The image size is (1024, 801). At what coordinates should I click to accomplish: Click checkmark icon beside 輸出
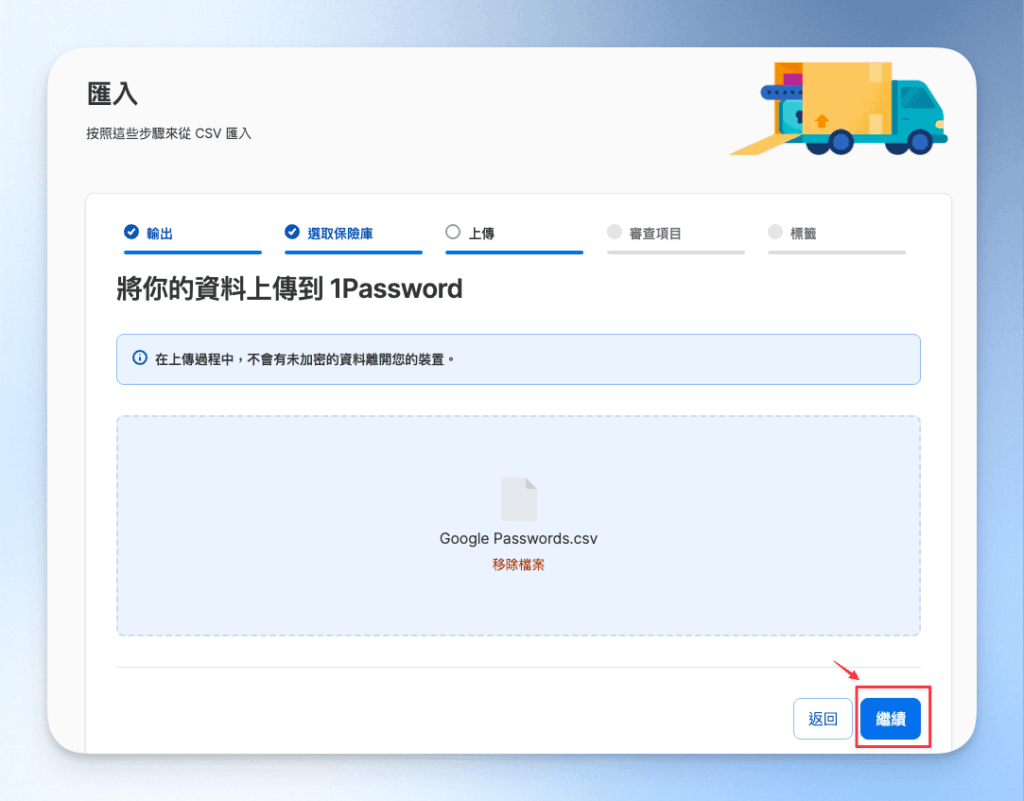(x=131, y=232)
